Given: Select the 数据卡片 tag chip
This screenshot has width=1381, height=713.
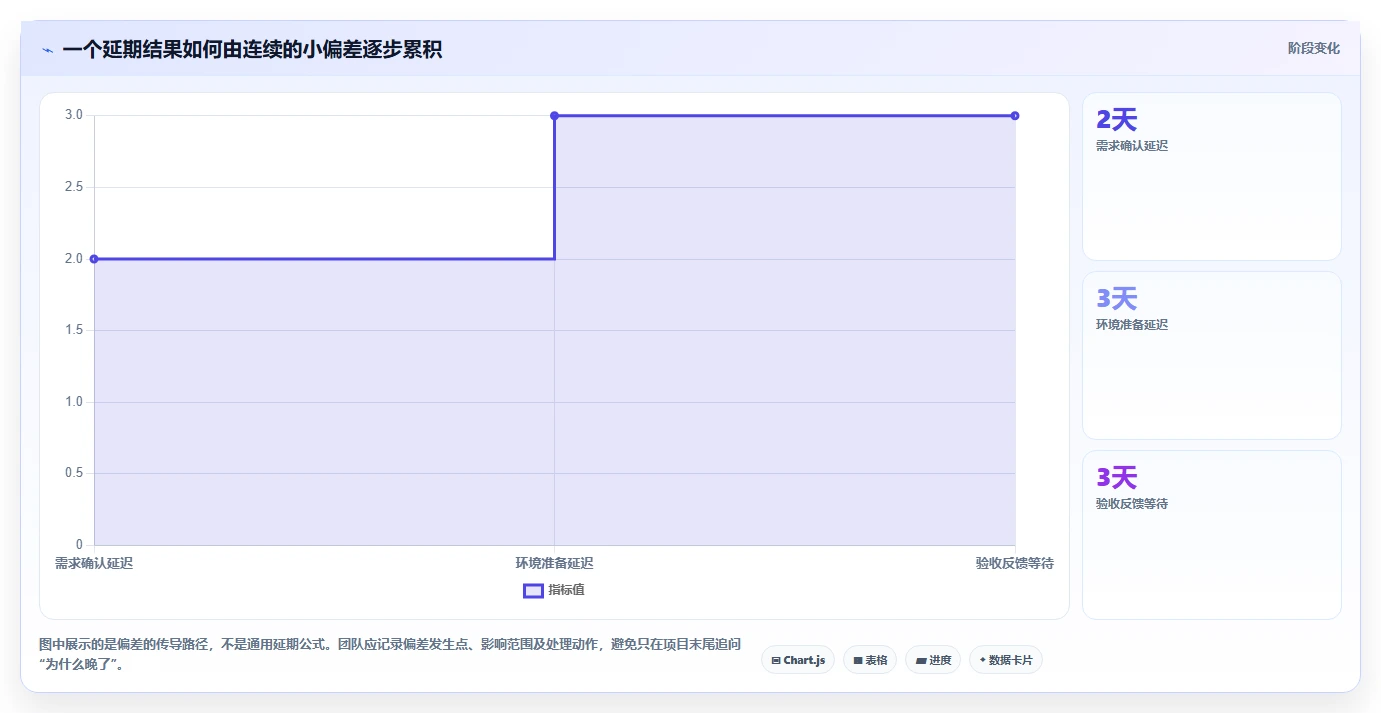Looking at the screenshot, I should tap(1005, 660).
